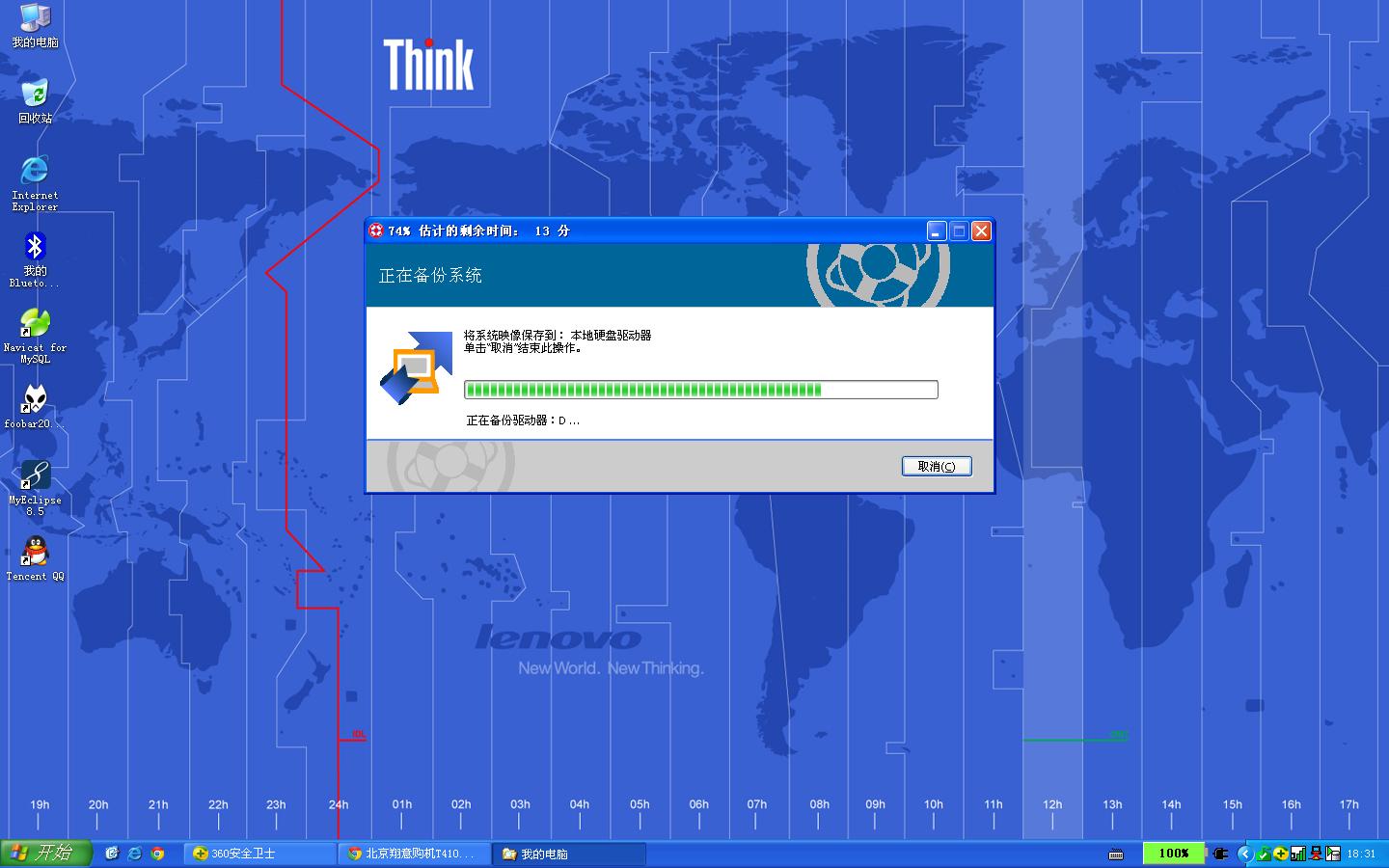Switch to 360安全卫士 taskbar window
The height and width of the screenshot is (868, 1389).
[x=259, y=854]
